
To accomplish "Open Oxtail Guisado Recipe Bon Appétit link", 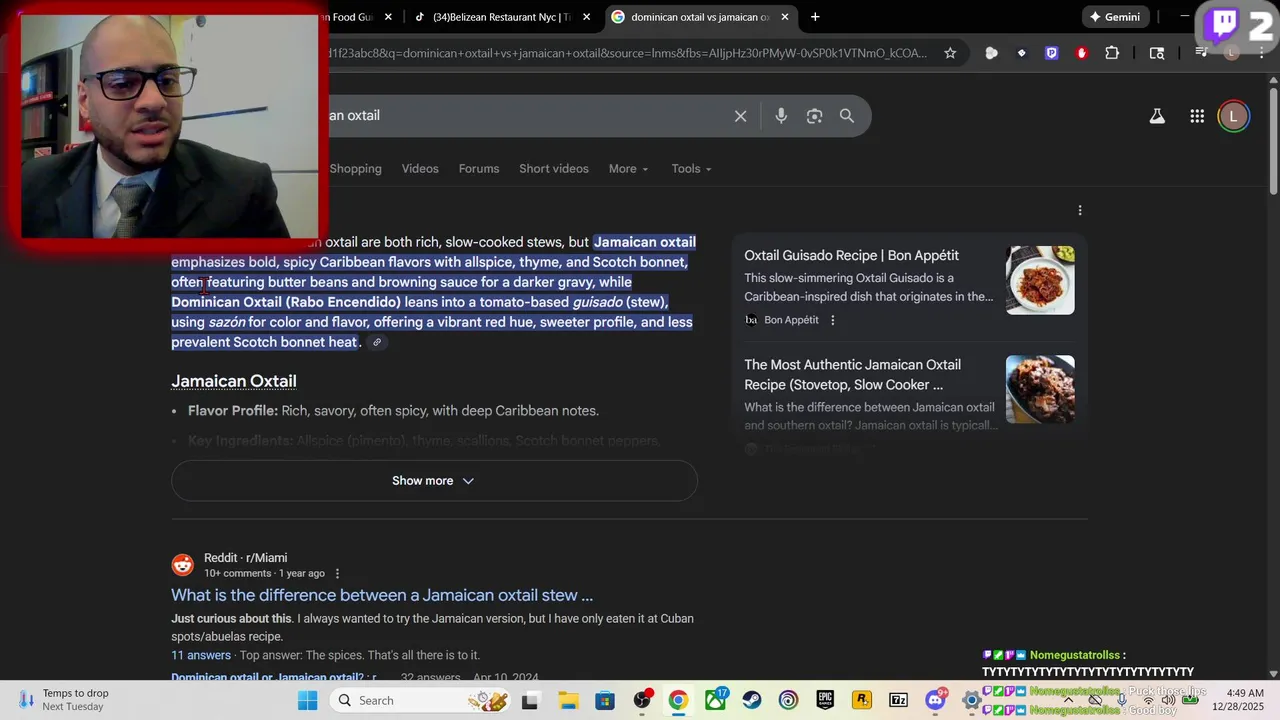I will coord(851,256).
